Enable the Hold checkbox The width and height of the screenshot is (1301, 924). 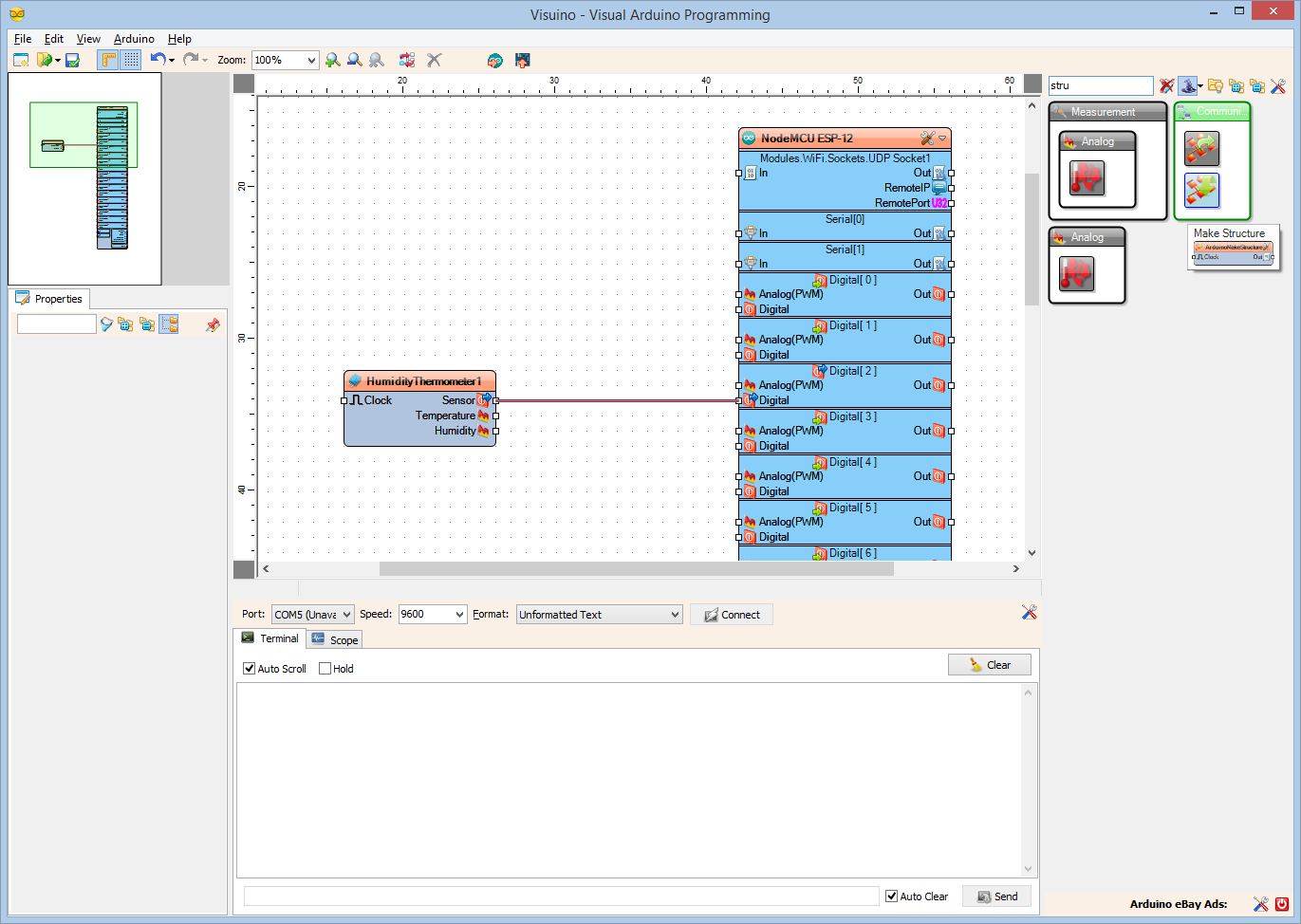point(325,669)
